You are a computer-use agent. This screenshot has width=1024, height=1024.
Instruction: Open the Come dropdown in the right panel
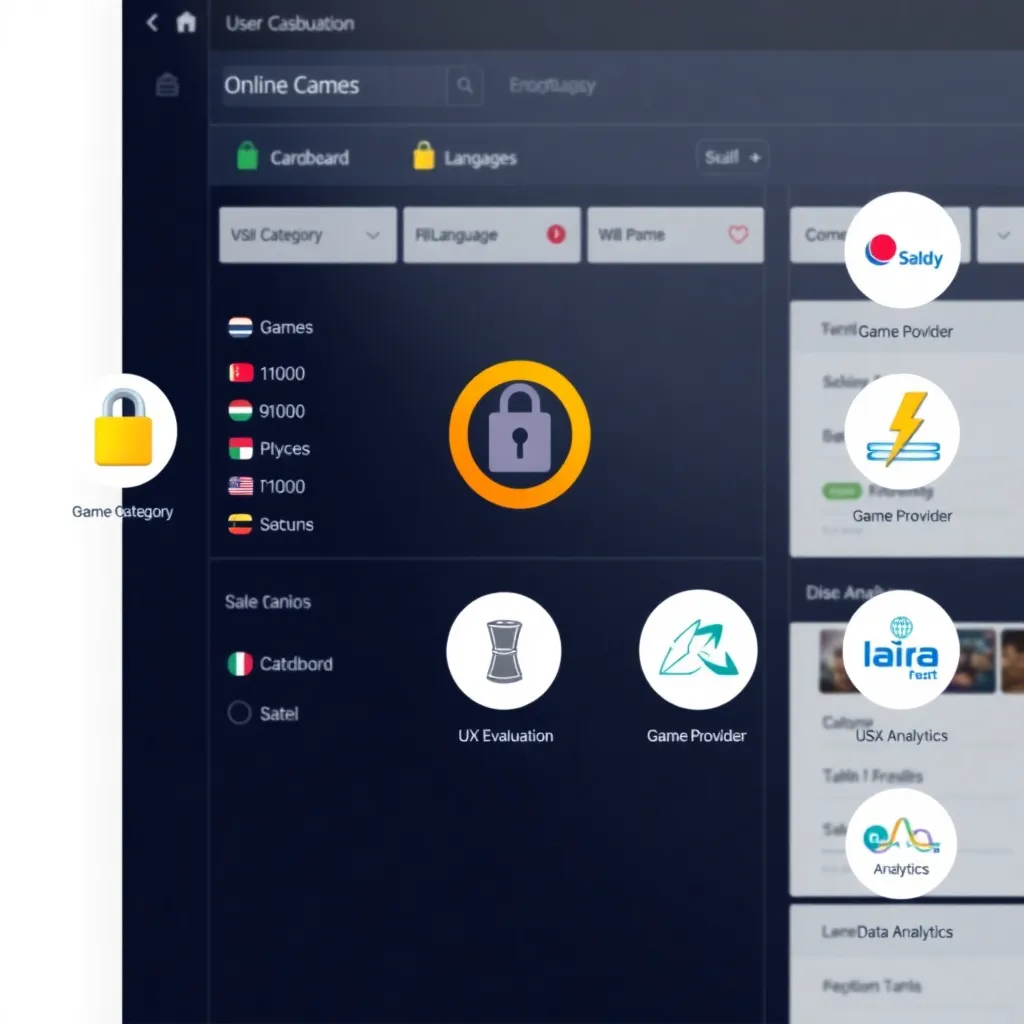(825, 235)
